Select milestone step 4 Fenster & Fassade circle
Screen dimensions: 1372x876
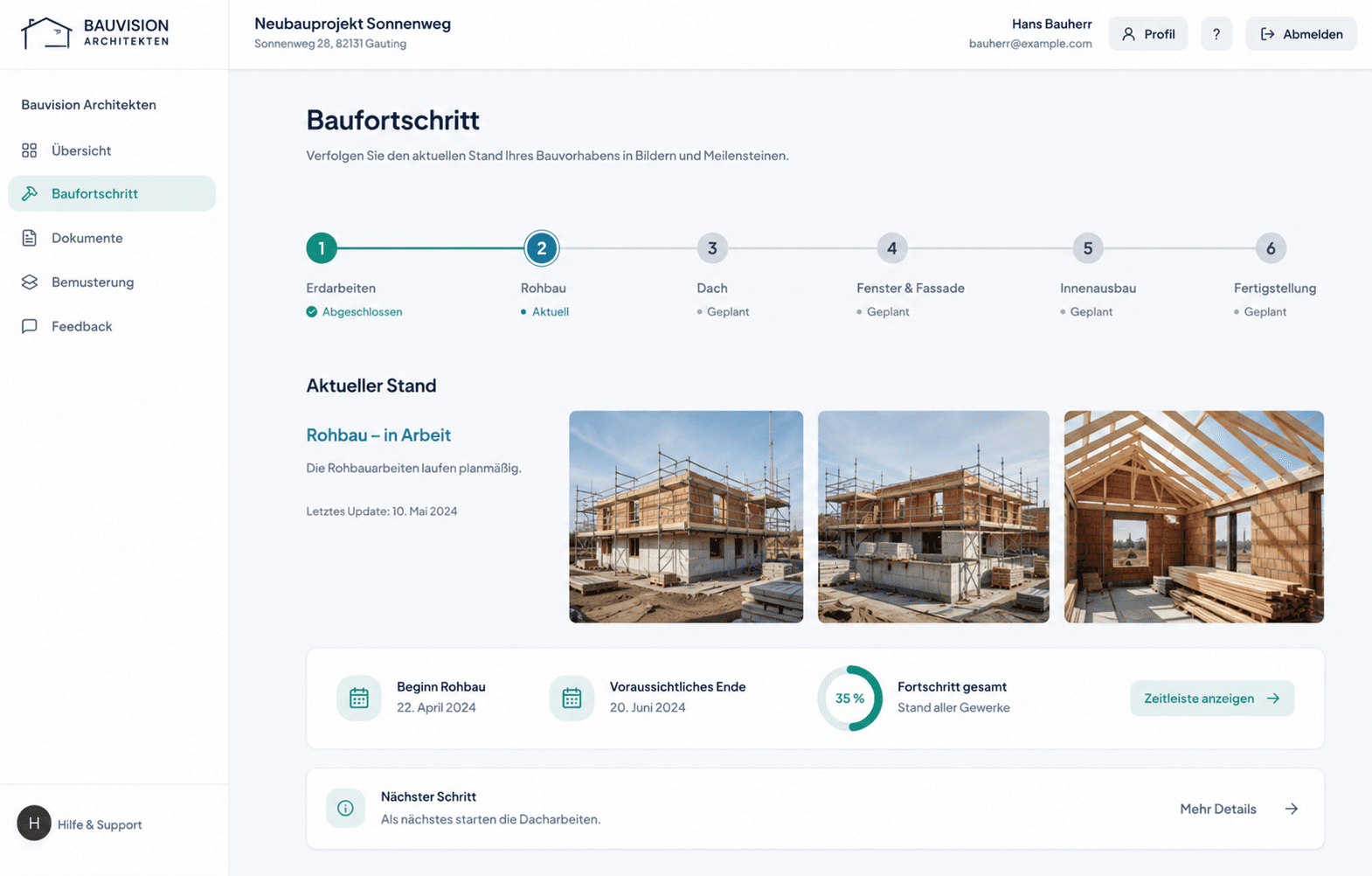tap(892, 248)
